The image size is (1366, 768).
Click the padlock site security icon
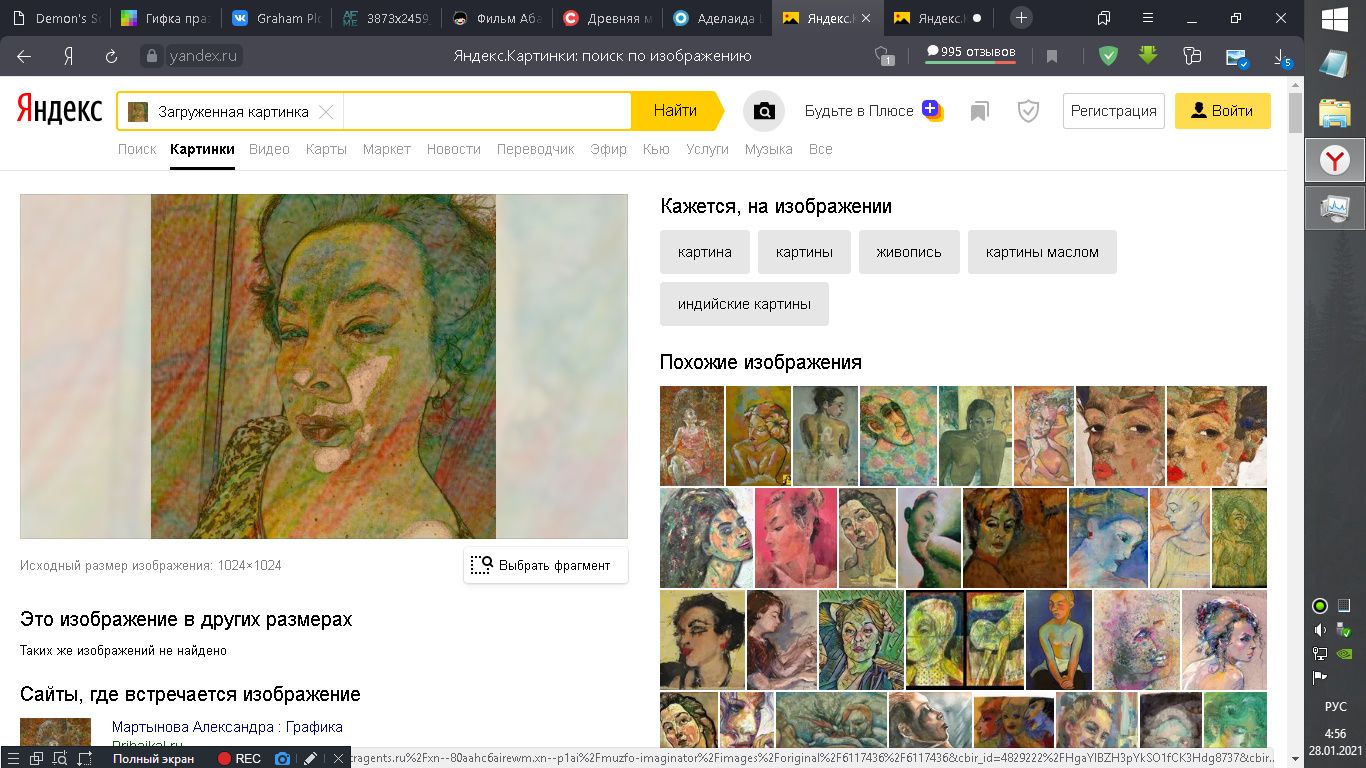point(152,56)
